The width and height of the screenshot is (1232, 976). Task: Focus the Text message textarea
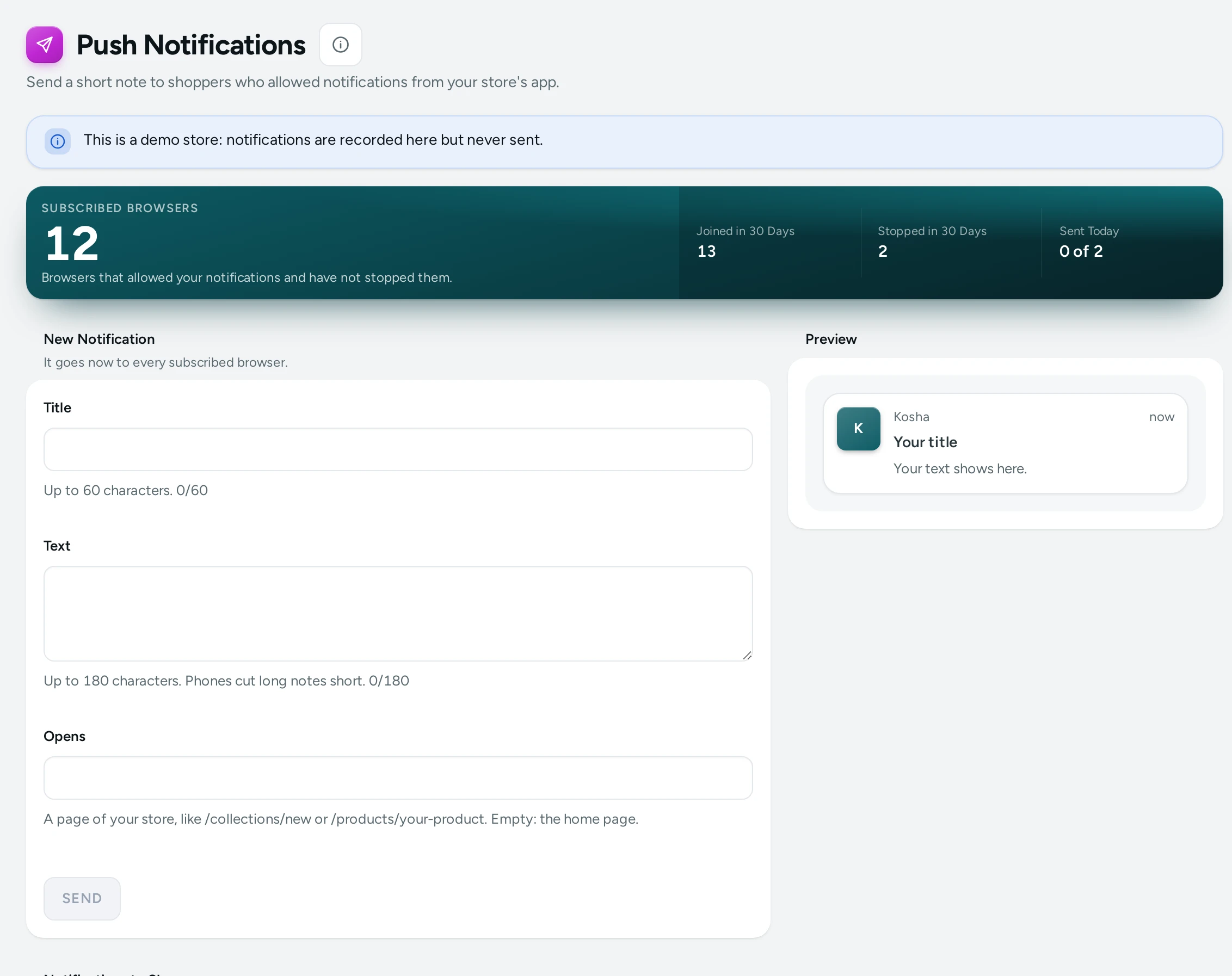click(398, 613)
